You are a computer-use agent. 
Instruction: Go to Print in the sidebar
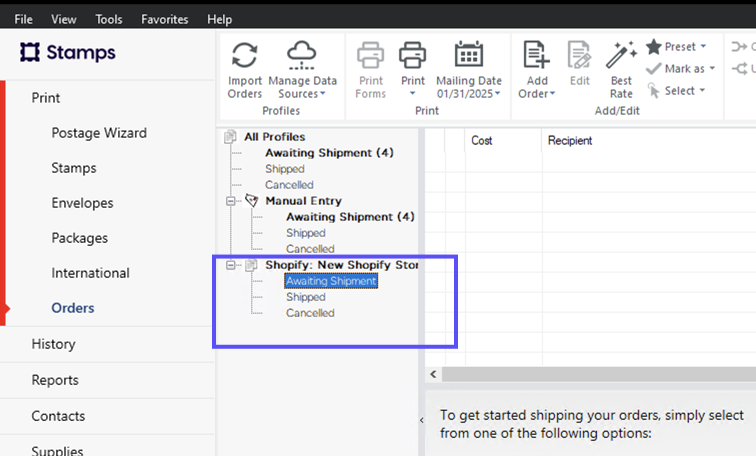tap(46, 98)
